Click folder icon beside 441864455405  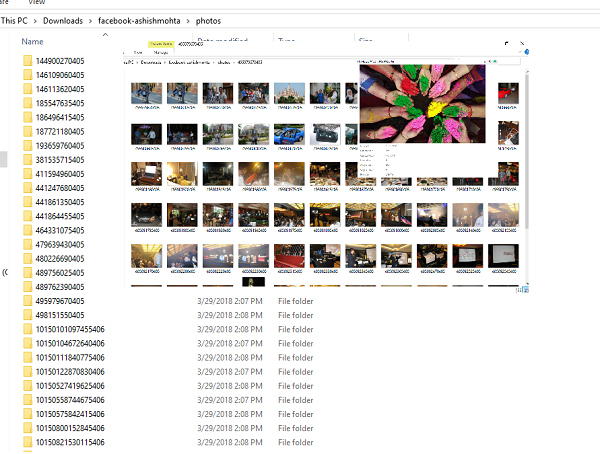point(28,216)
